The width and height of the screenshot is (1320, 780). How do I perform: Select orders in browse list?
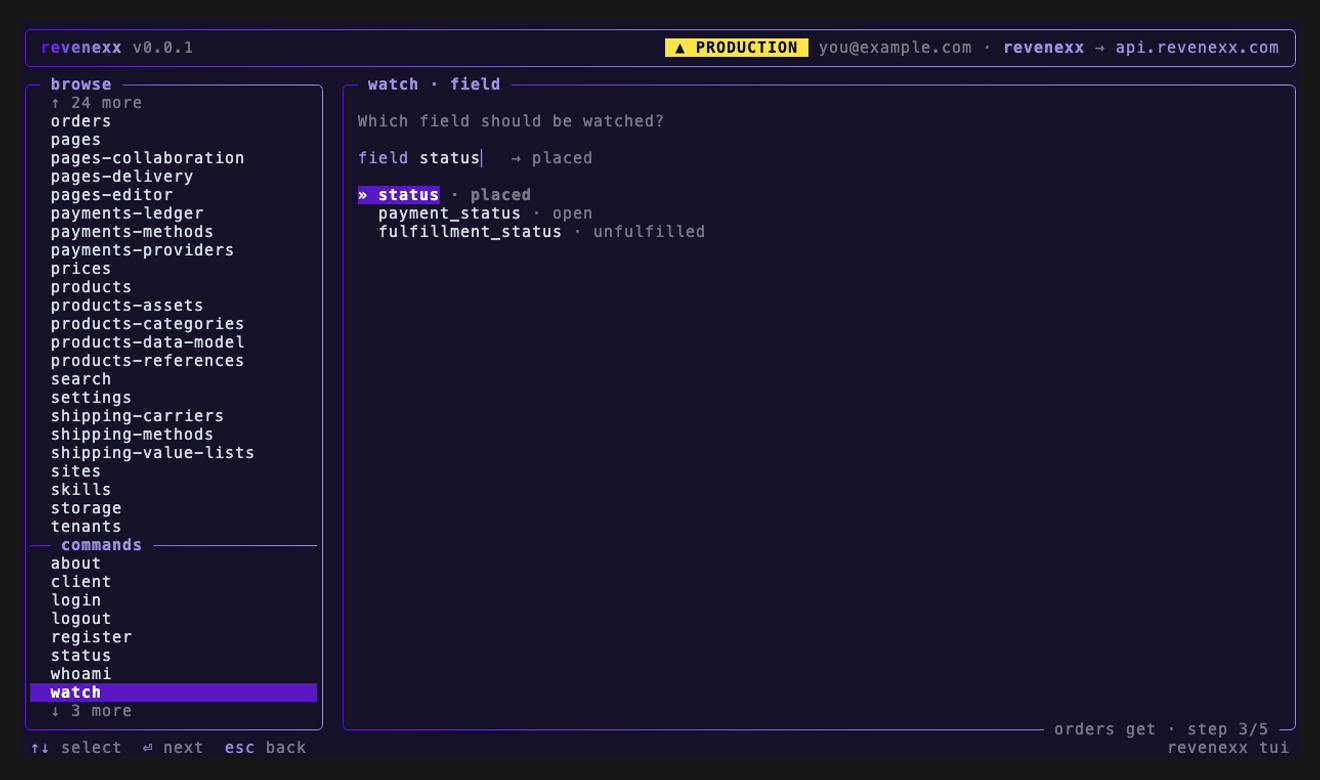tap(81, 121)
